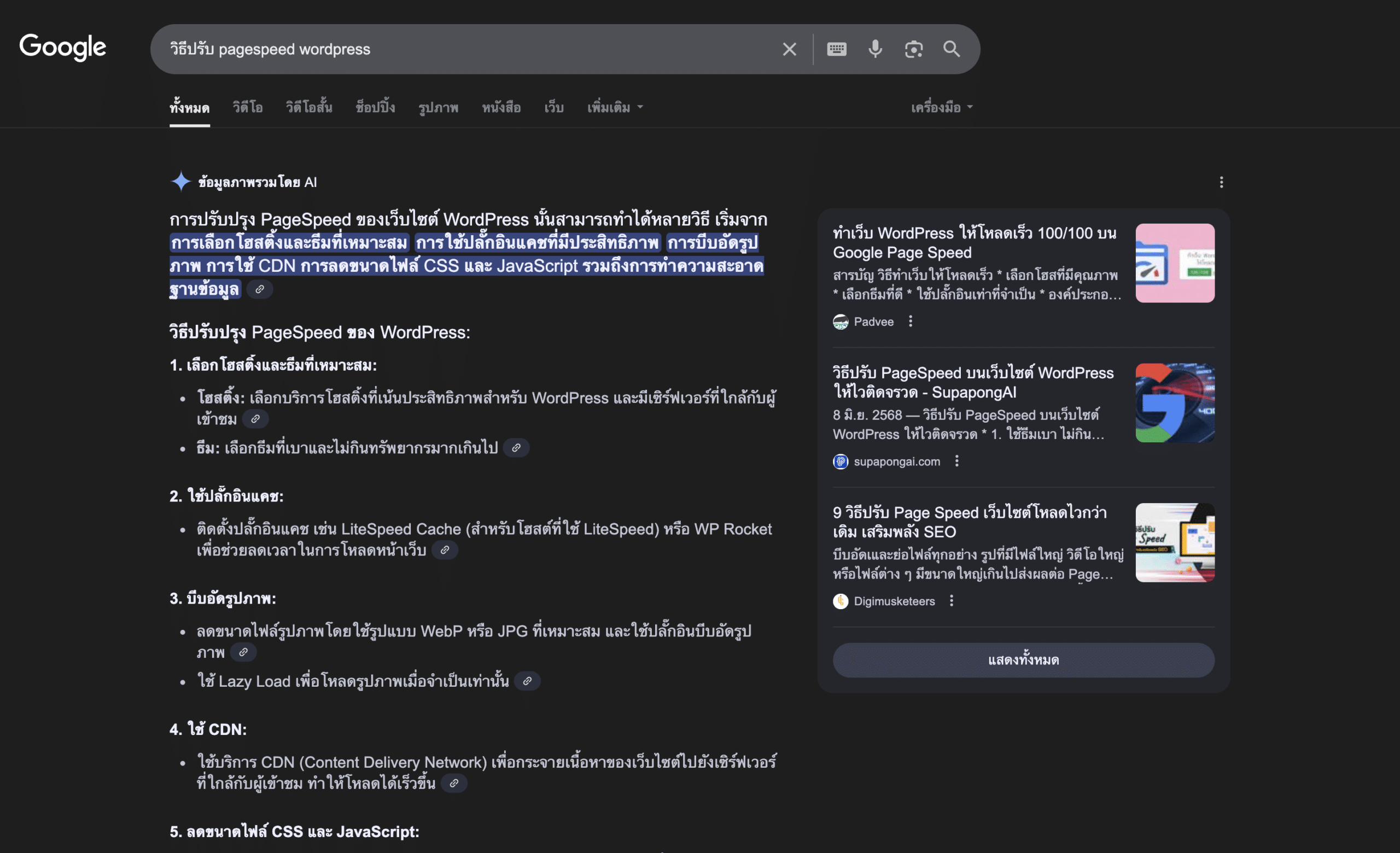The height and width of the screenshot is (853, 1400).
Task: Go to Google homepage via logo
Action: coord(62,47)
